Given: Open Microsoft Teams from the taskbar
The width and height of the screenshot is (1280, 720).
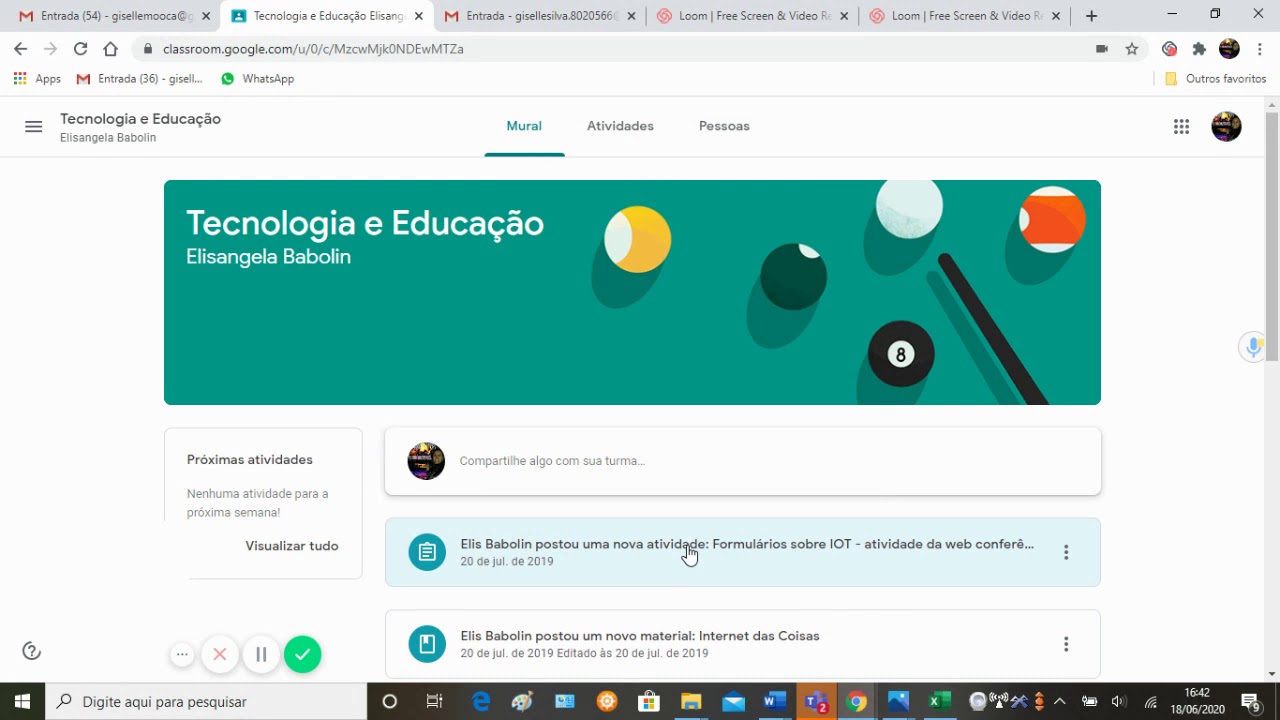Looking at the screenshot, I should click(816, 701).
